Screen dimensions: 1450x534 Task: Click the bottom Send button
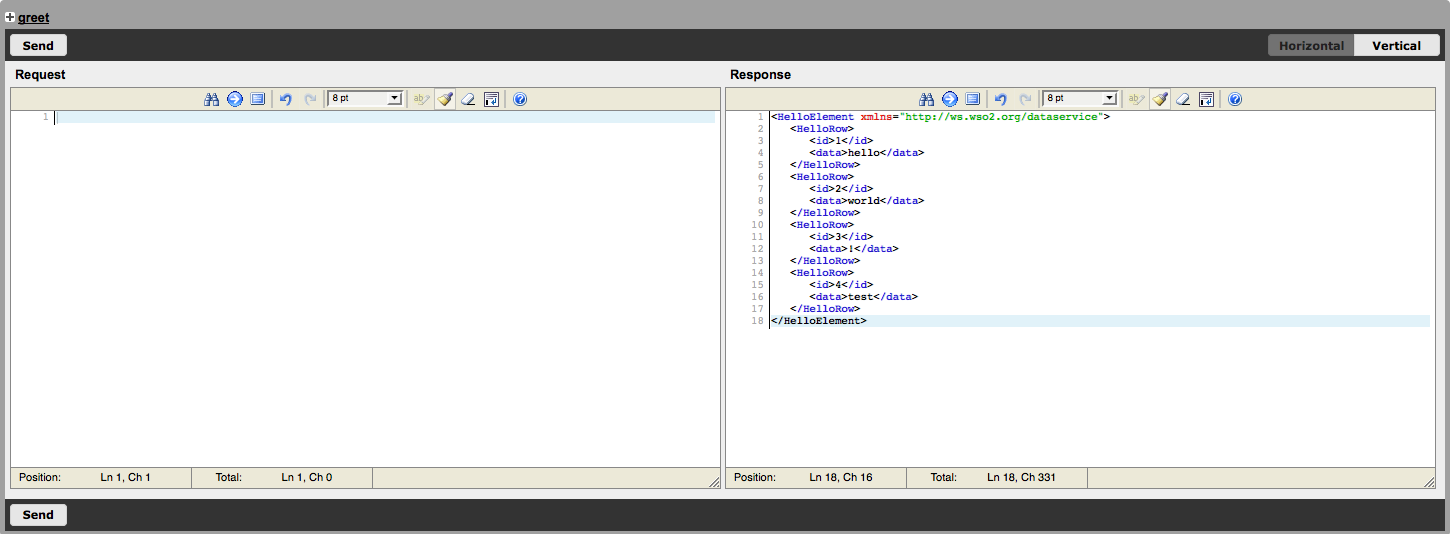38,515
